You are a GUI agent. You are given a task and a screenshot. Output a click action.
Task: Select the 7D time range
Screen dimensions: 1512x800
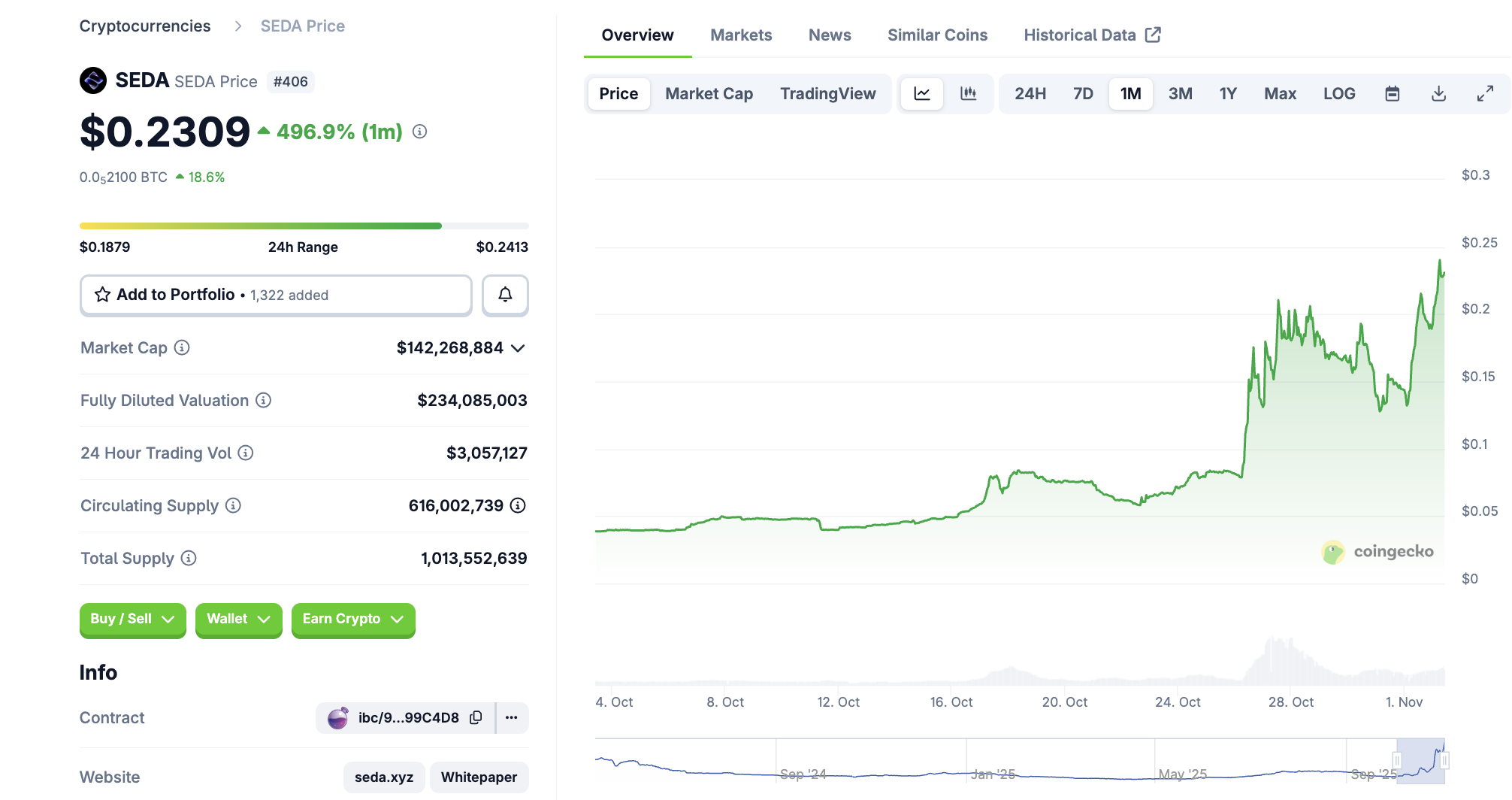(1083, 94)
